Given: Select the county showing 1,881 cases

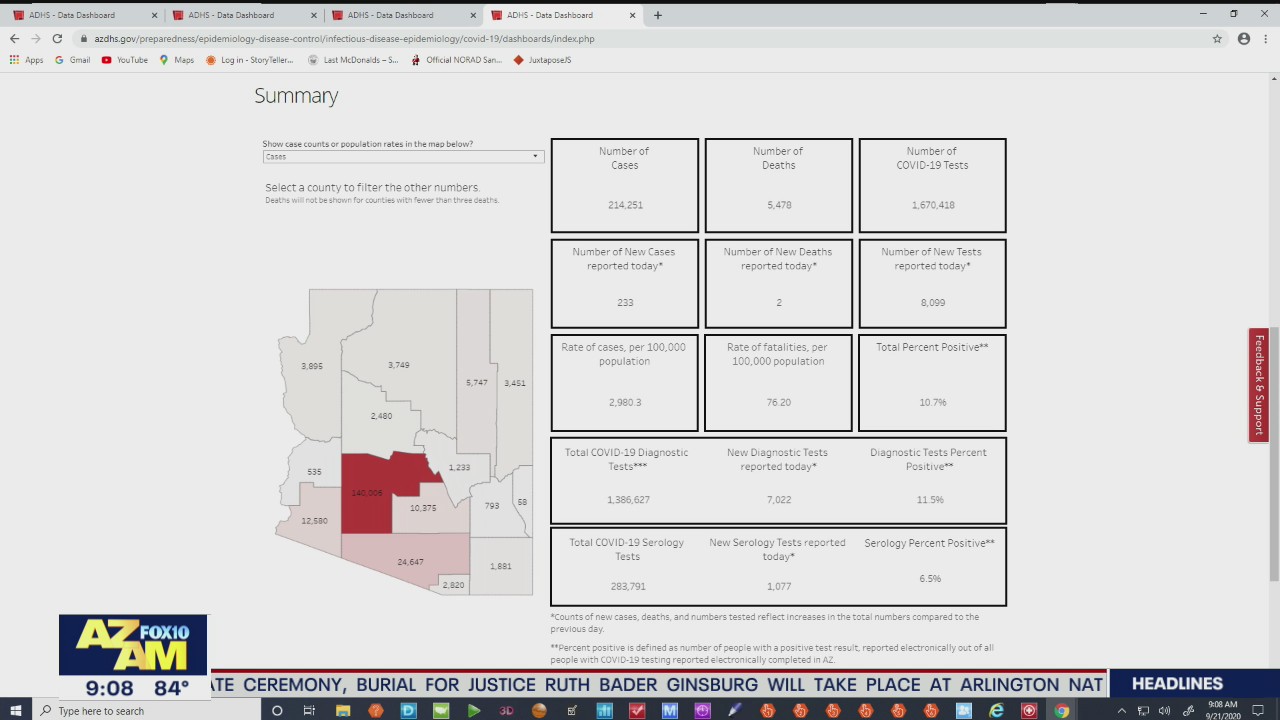Looking at the screenshot, I should 500,566.
